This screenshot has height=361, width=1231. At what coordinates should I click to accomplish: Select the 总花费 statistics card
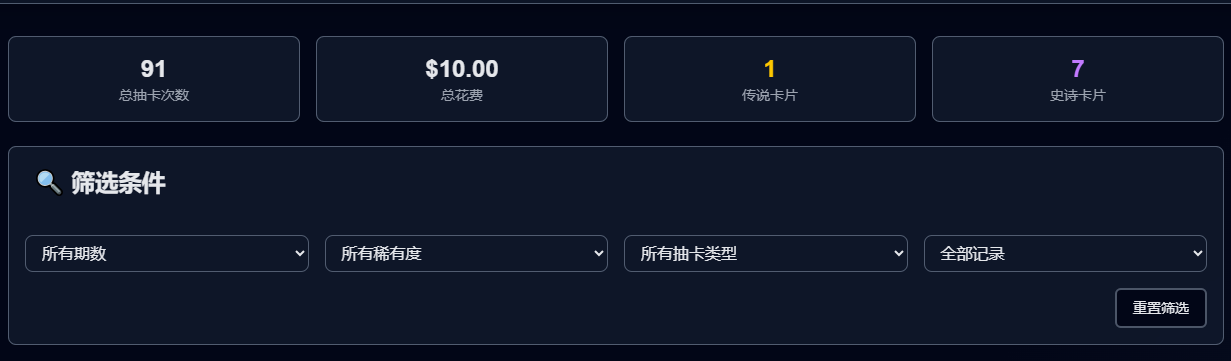(462, 79)
